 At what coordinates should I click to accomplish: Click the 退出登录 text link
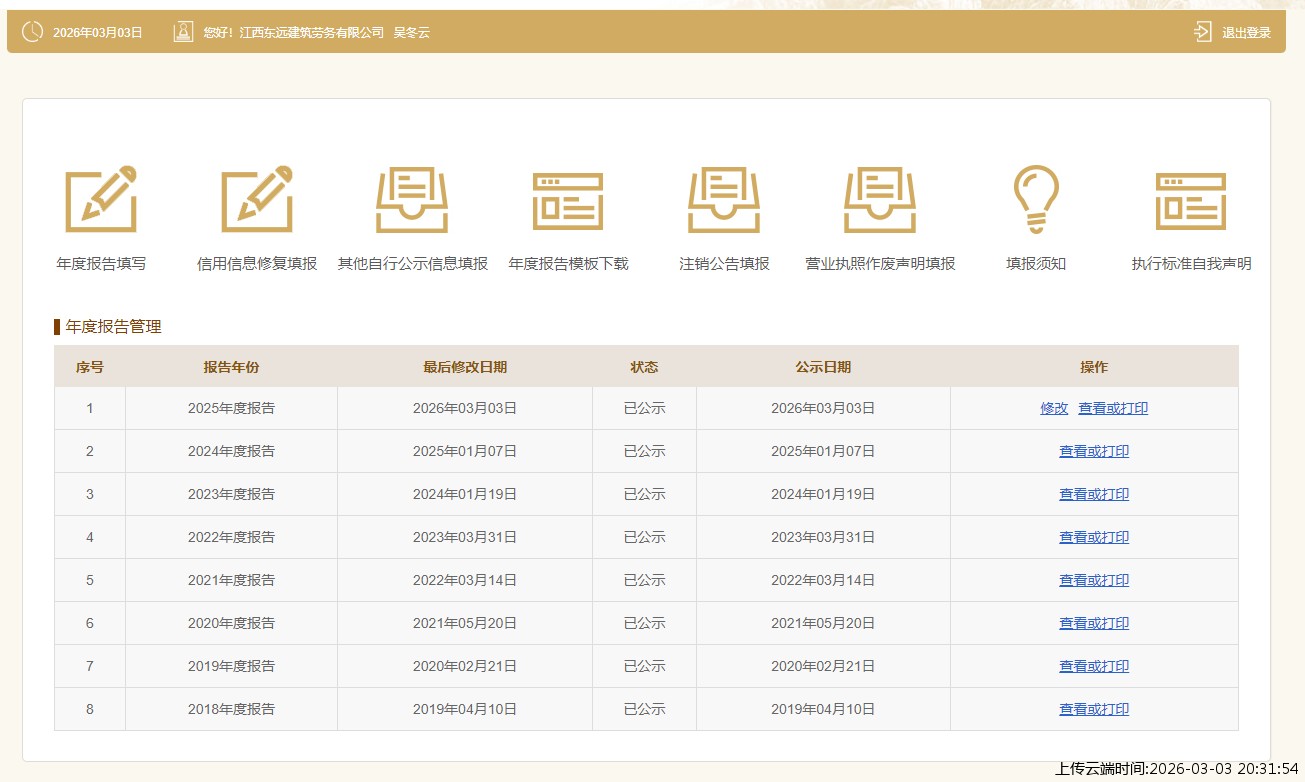[x=1246, y=33]
